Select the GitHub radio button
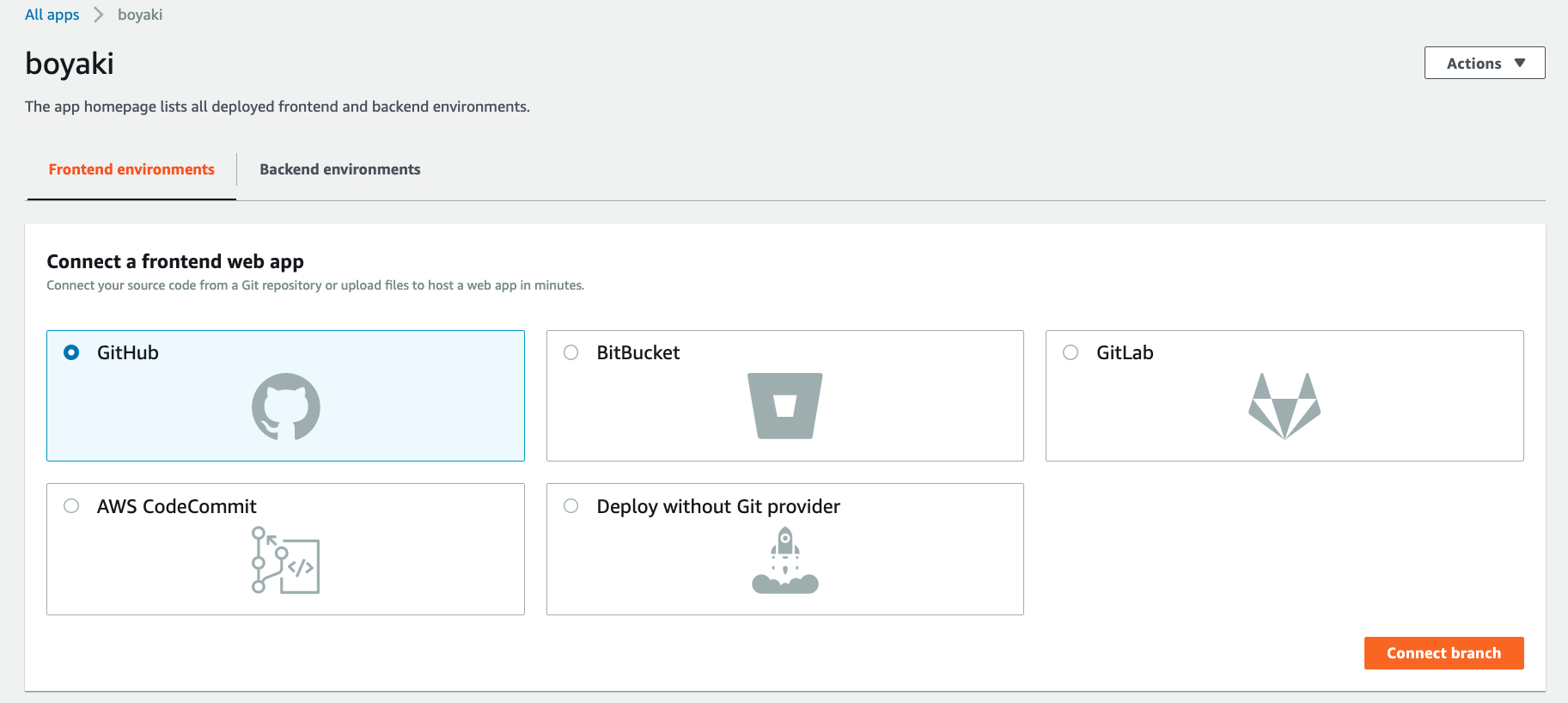 (71, 352)
